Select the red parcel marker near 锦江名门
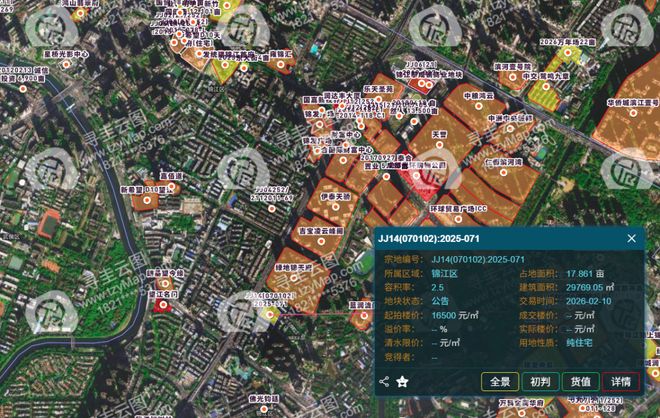660x418 pixels. [163, 304]
